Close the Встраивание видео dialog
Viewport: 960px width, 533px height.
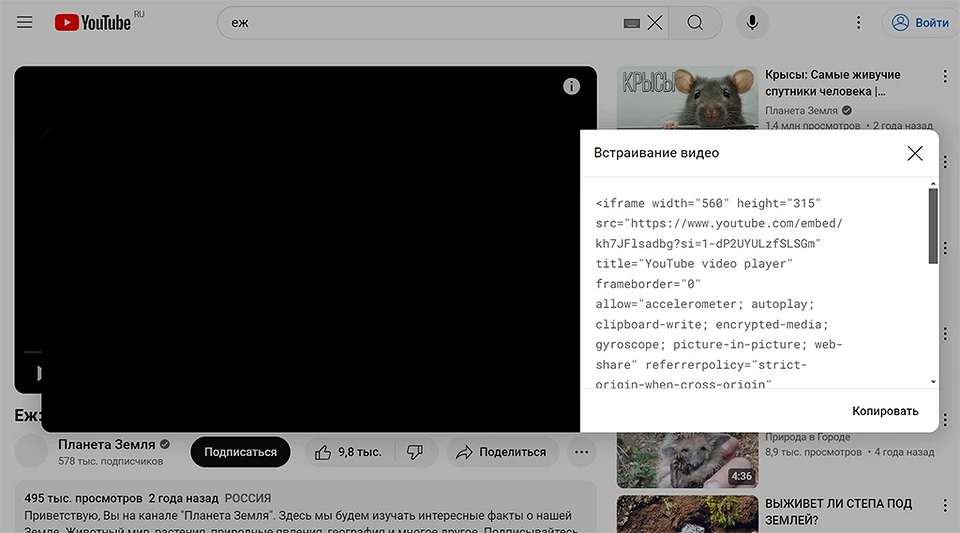(x=915, y=153)
